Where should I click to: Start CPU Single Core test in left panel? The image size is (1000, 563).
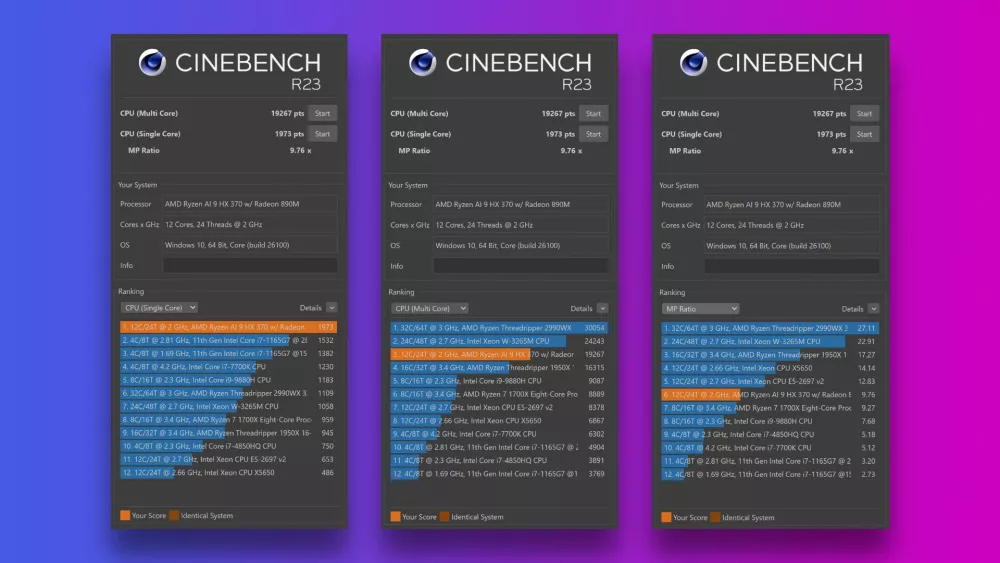point(323,134)
